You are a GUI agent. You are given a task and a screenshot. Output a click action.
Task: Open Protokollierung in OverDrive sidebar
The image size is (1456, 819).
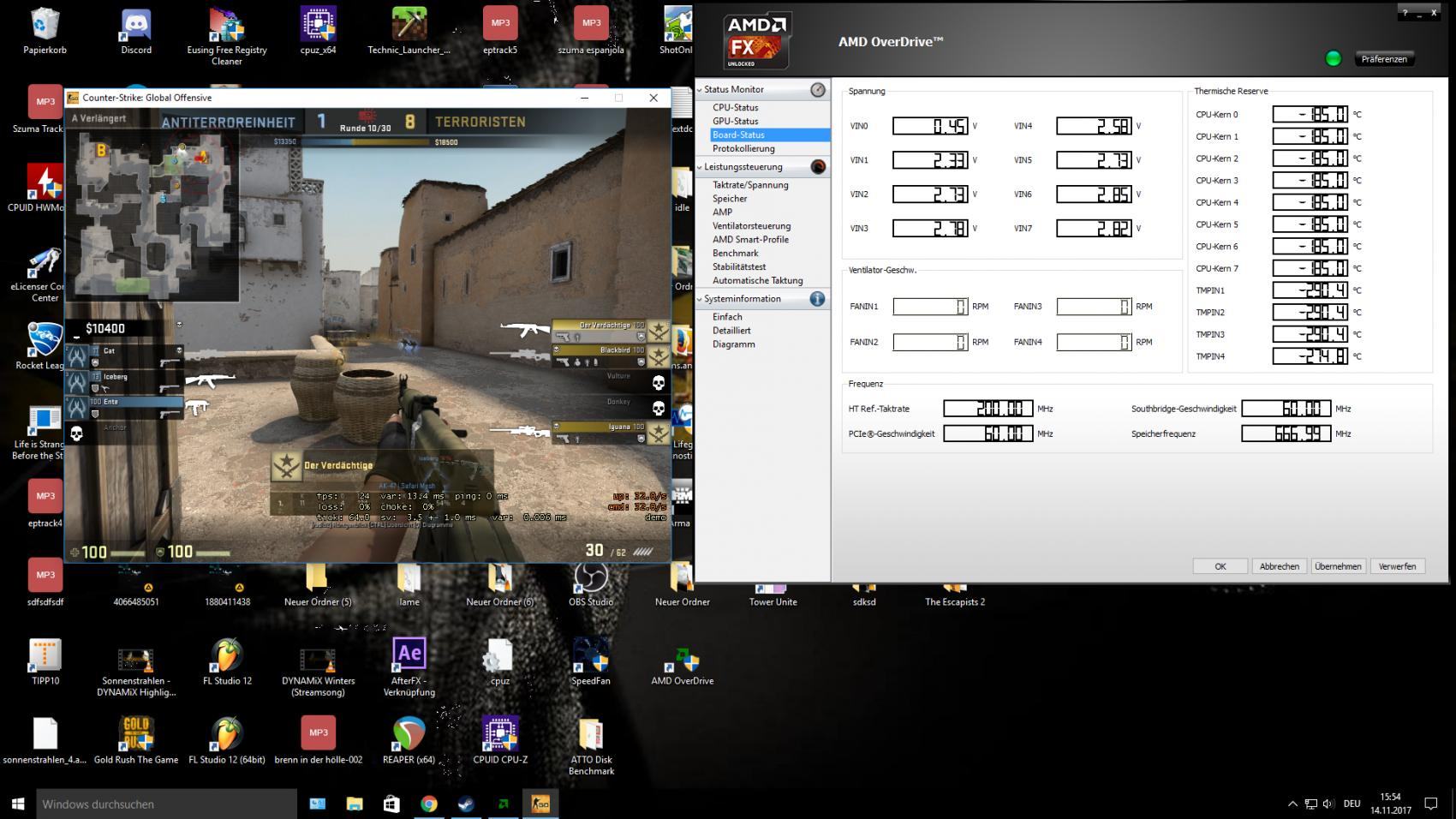coord(743,148)
